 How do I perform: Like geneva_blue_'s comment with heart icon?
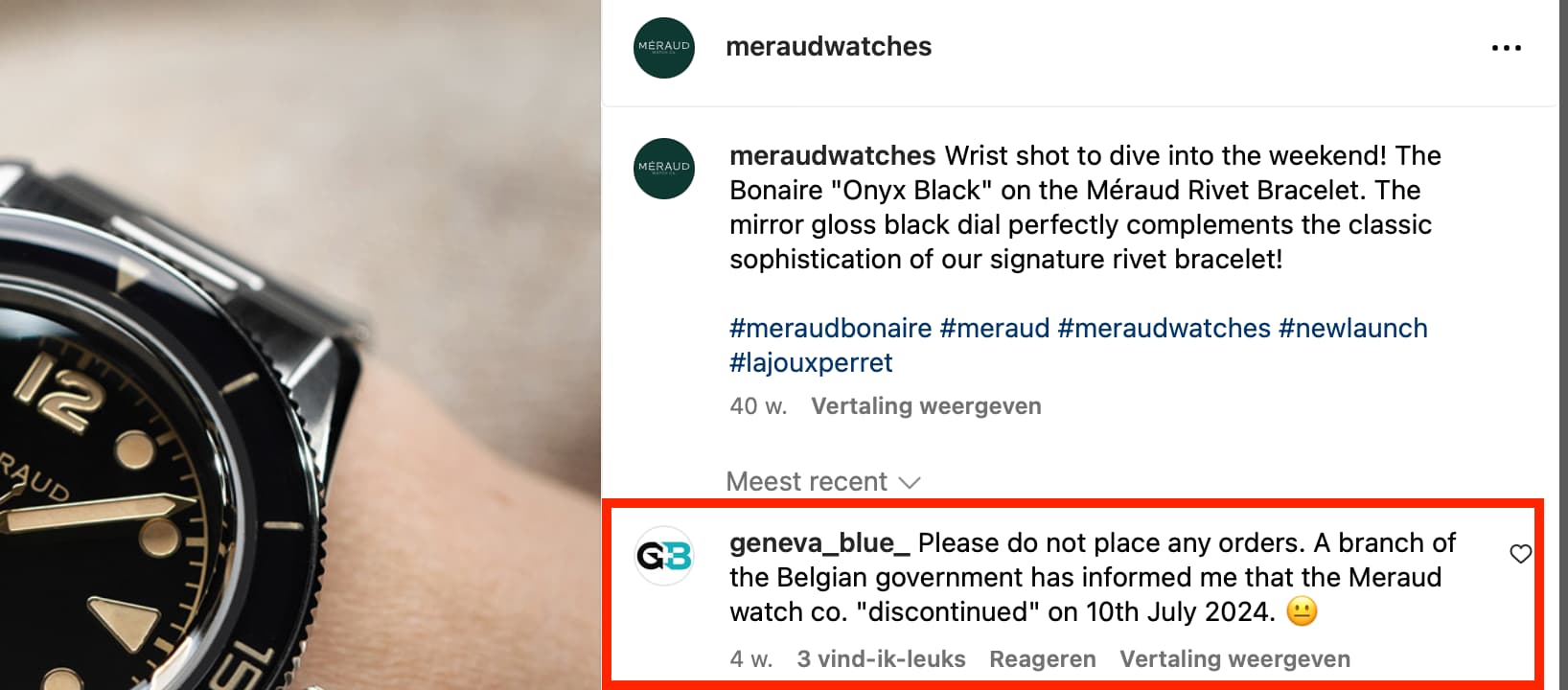point(1520,554)
